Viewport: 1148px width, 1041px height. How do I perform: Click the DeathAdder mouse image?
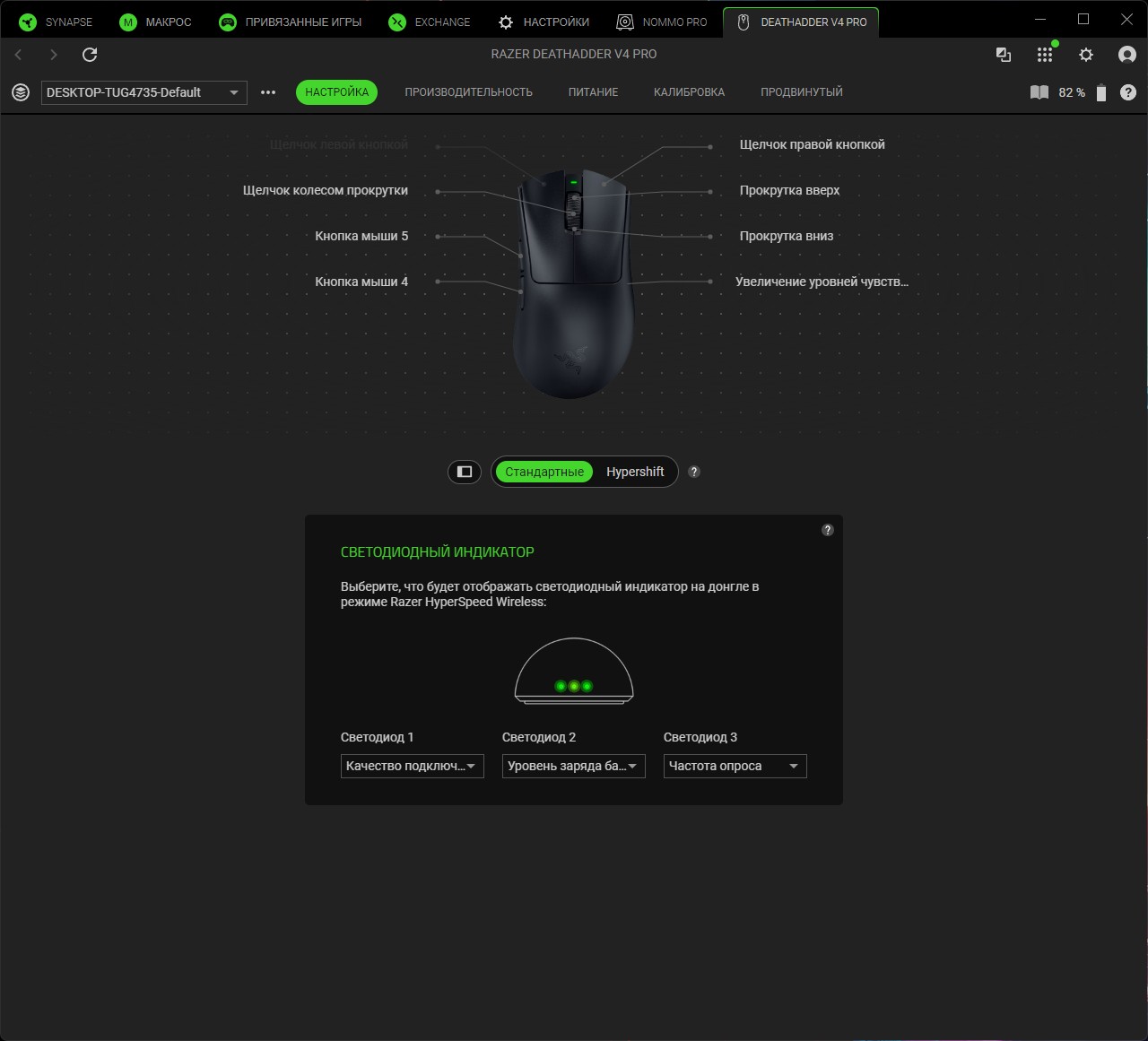pyautogui.click(x=574, y=283)
